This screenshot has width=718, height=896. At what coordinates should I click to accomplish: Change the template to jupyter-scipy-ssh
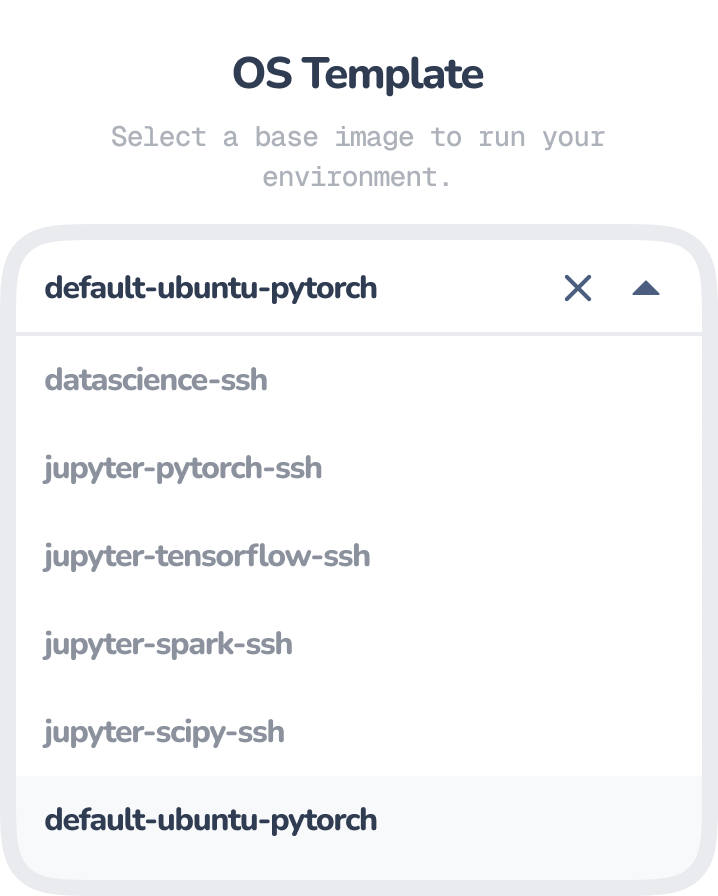(164, 732)
